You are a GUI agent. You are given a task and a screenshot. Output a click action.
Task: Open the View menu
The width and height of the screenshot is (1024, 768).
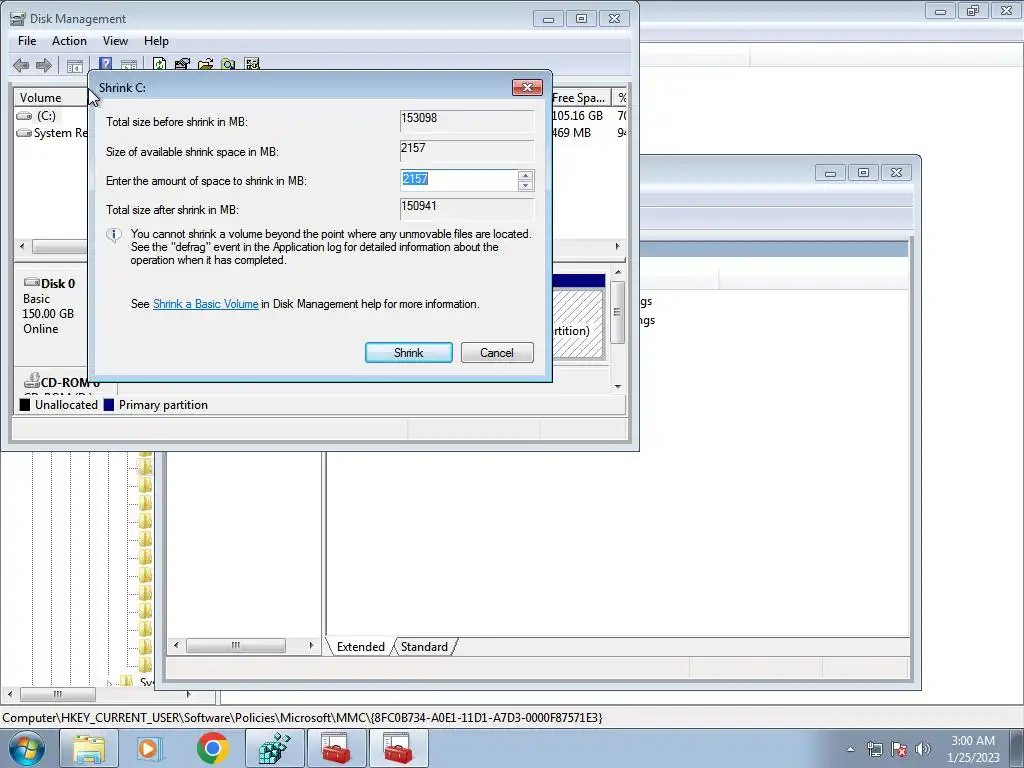click(x=115, y=40)
